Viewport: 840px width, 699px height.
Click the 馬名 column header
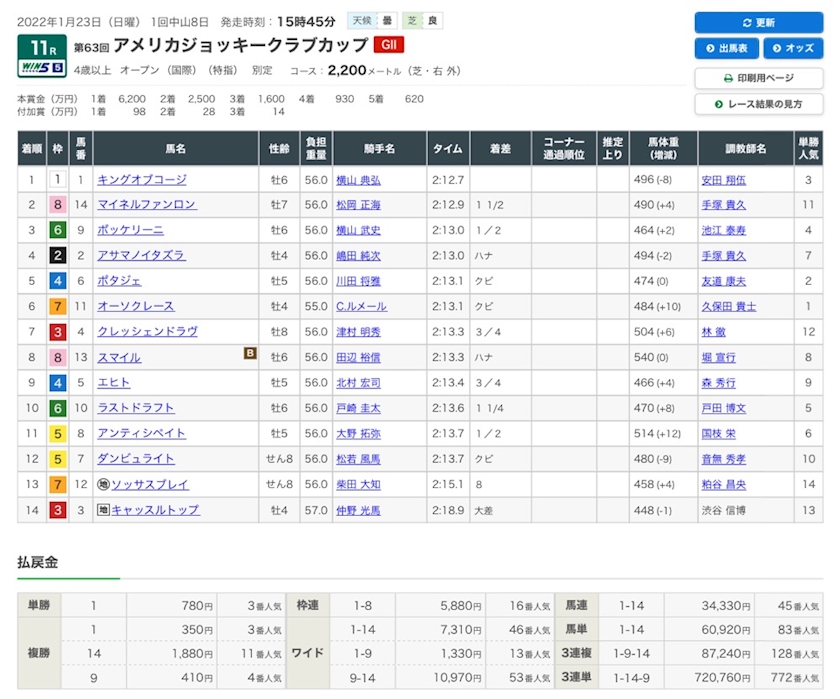(176, 148)
